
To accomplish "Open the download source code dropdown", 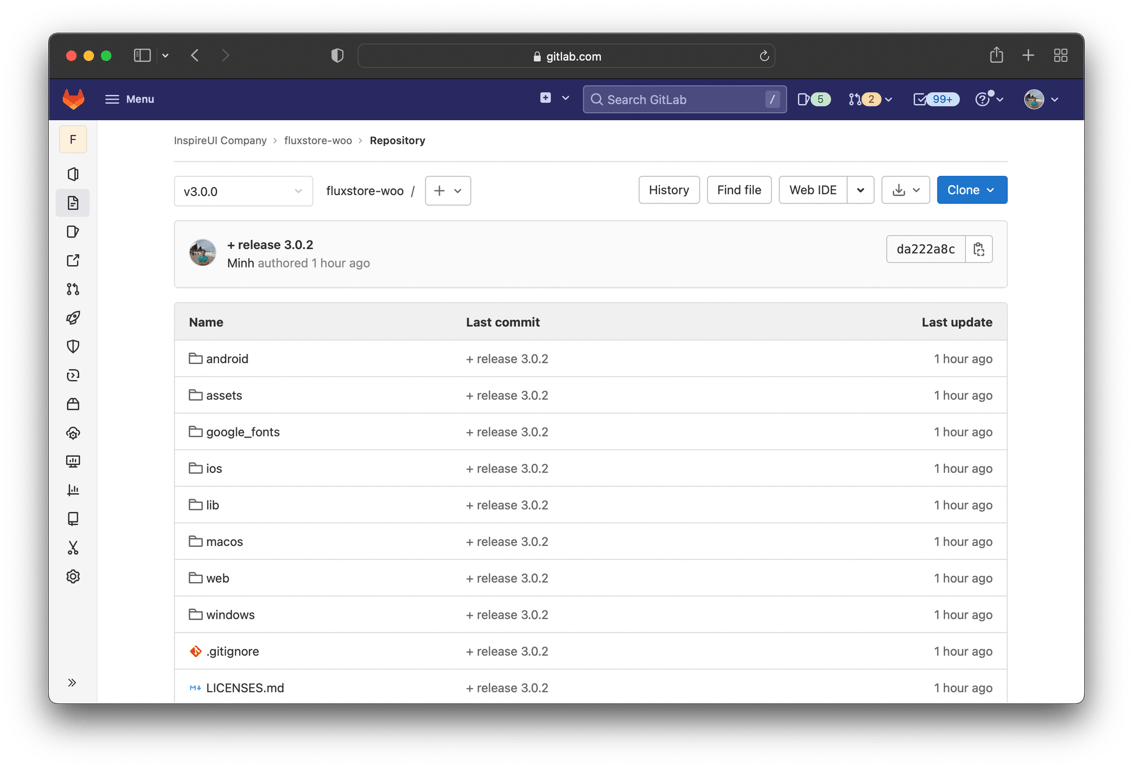I will [x=905, y=190].
